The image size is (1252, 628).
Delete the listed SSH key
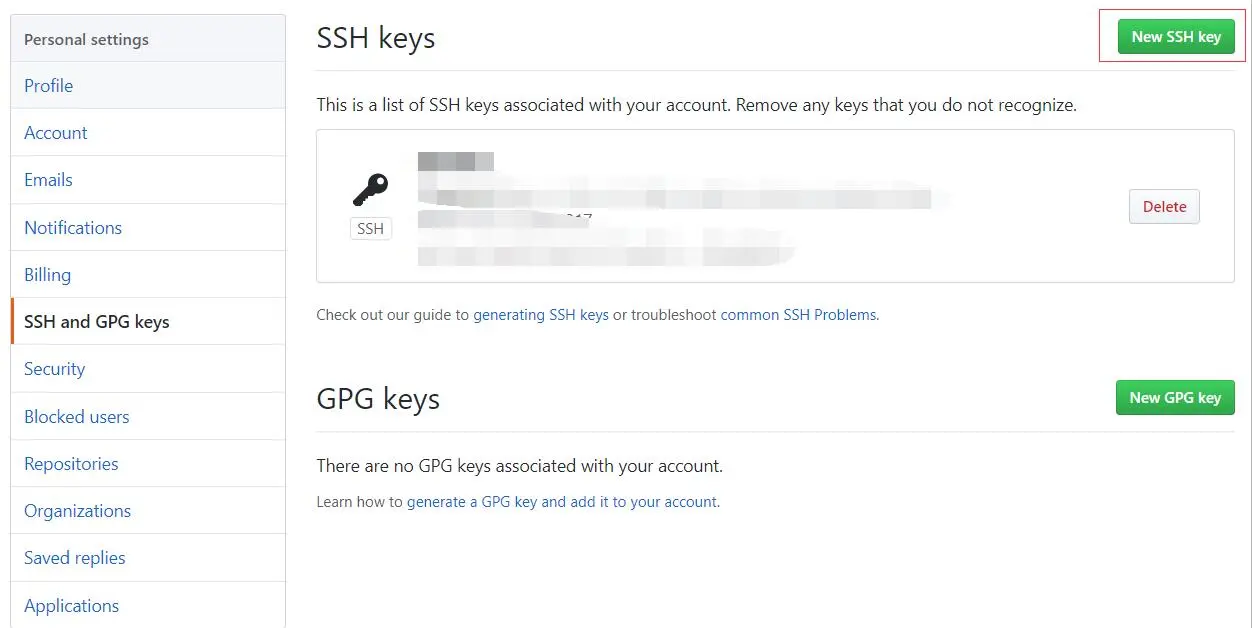(1164, 207)
